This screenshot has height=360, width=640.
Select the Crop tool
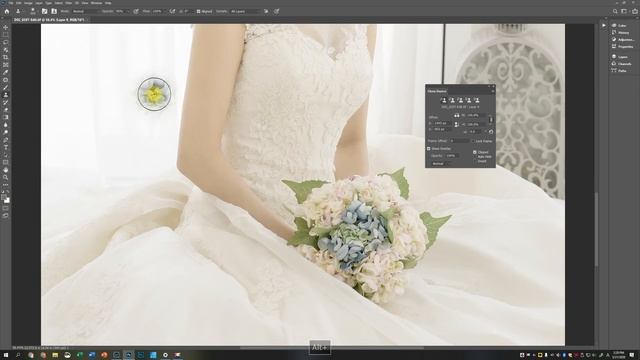[x=5, y=57]
